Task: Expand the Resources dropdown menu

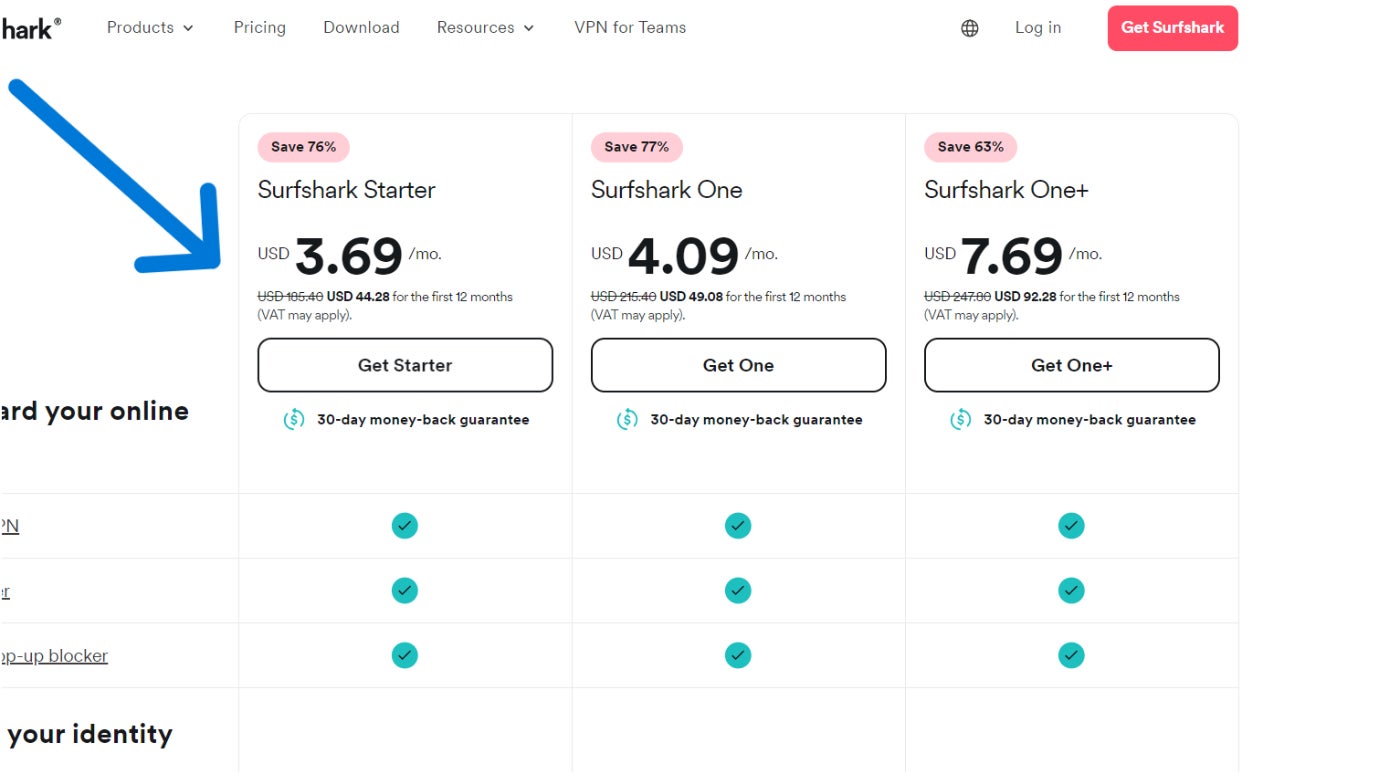Action: (485, 28)
